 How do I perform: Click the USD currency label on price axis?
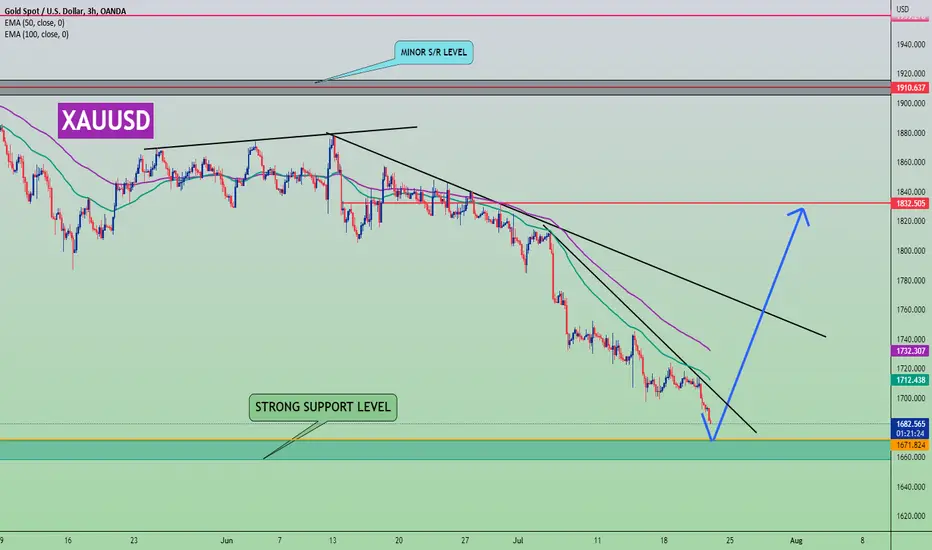click(x=903, y=9)
